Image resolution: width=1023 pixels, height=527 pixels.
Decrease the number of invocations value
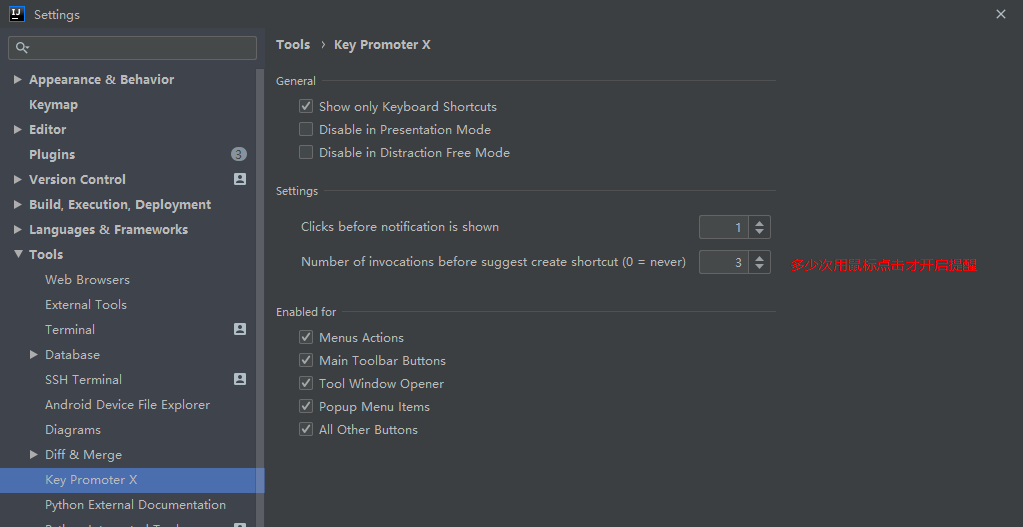point(759,267)
